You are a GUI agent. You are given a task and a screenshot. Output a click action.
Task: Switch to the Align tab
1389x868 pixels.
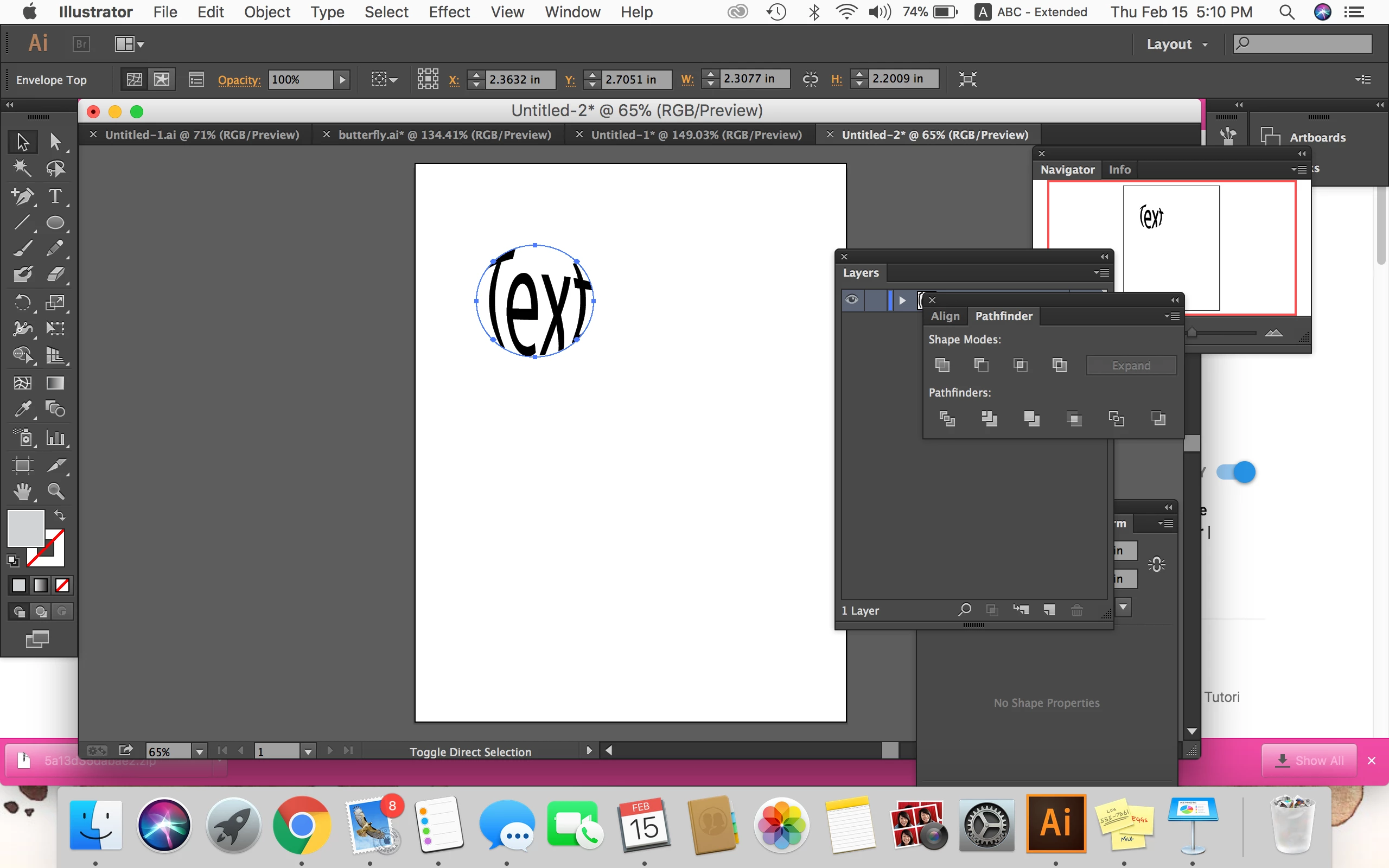945,316
